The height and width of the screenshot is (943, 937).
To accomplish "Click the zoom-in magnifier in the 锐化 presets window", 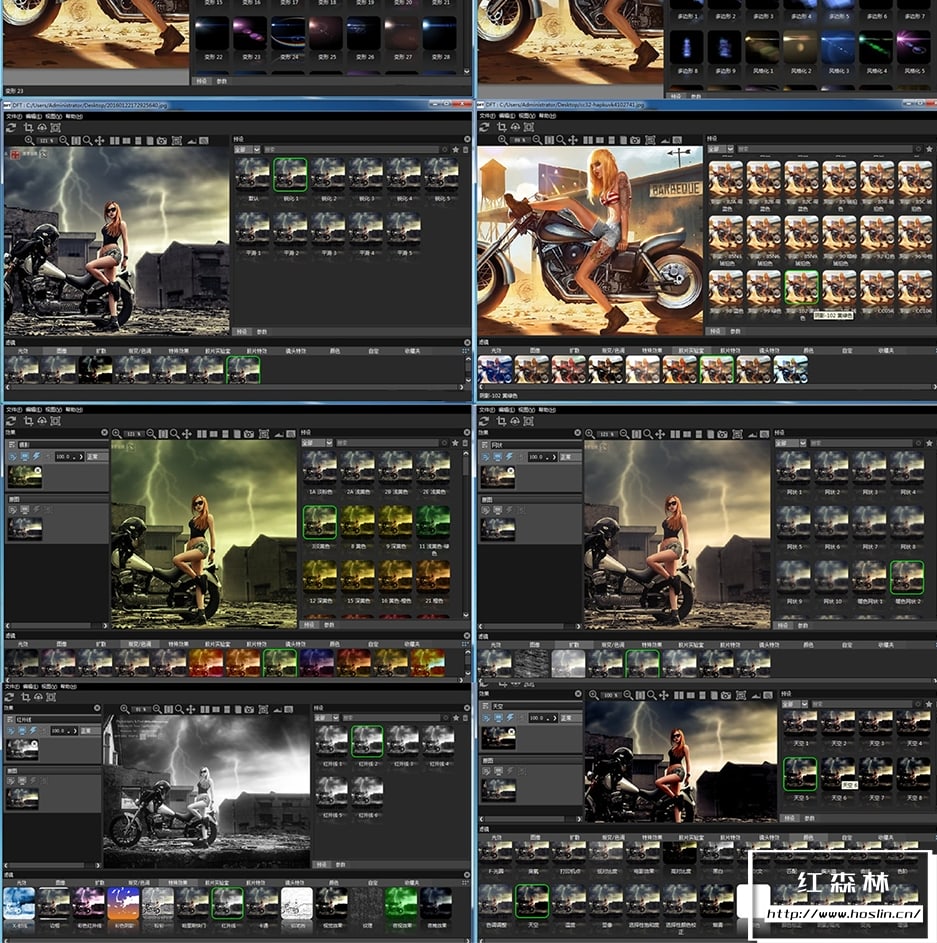I will tap(29, 140).
